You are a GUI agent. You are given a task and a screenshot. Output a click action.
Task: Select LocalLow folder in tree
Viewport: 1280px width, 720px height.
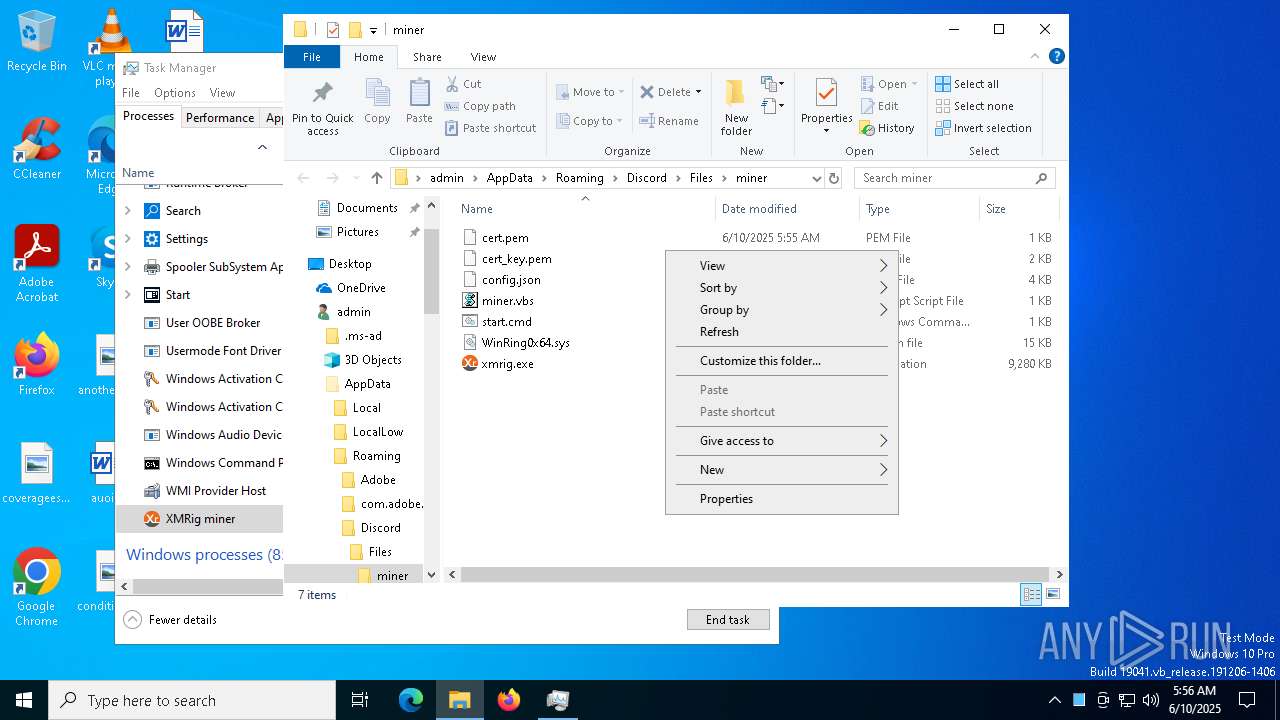377,432
